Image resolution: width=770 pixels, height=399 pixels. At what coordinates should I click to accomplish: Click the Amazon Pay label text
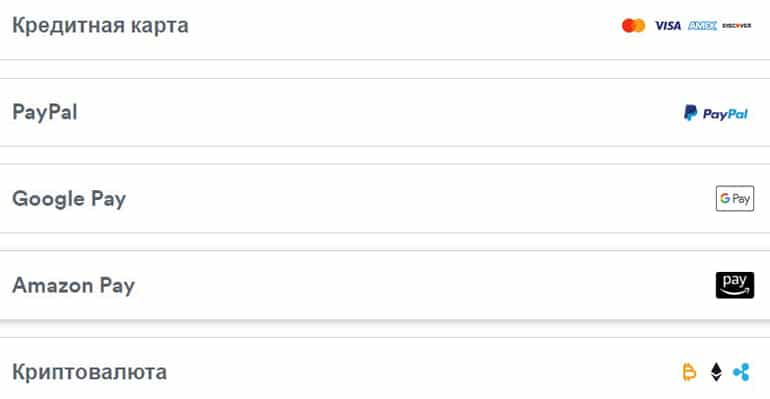point(74,286)
